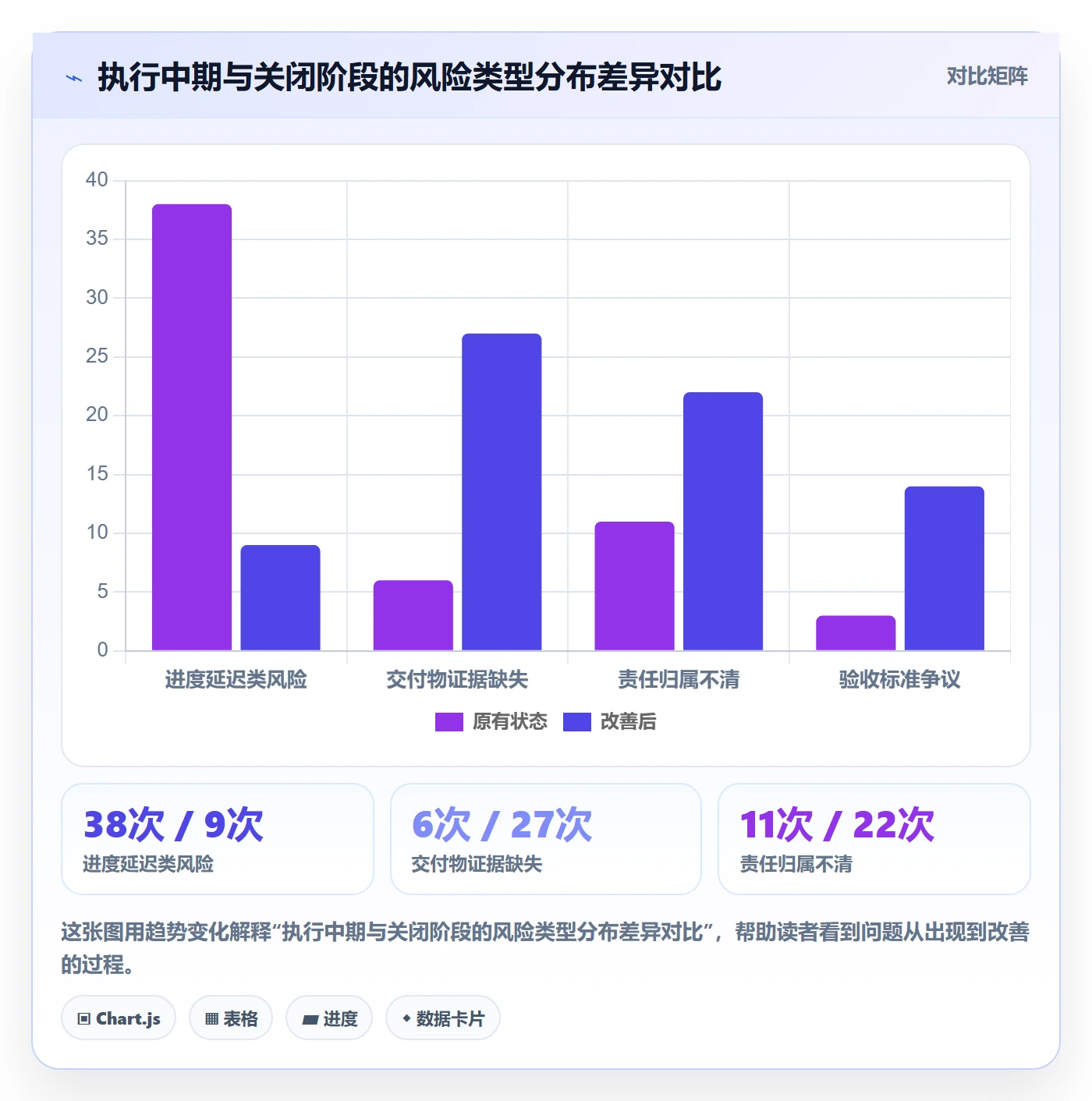Click the chart title 执行中期与关闭阶段的风险类型分布差异对比

pos(409,77)
